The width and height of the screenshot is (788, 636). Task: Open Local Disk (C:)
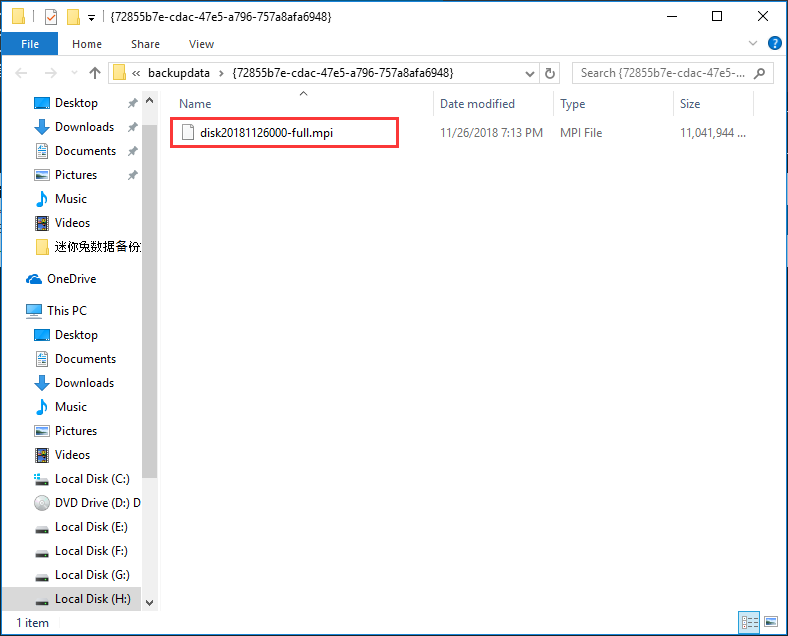[92, 479]
